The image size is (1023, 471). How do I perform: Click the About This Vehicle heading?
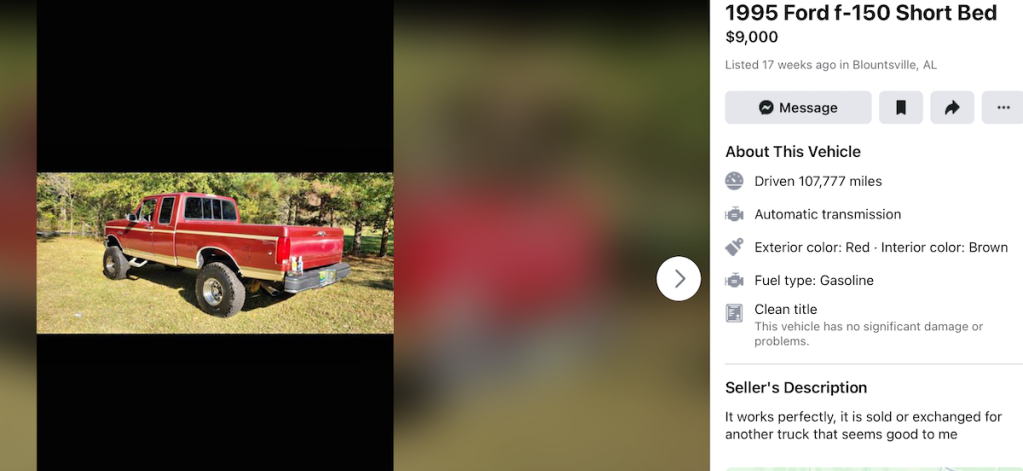pos(793,151)
